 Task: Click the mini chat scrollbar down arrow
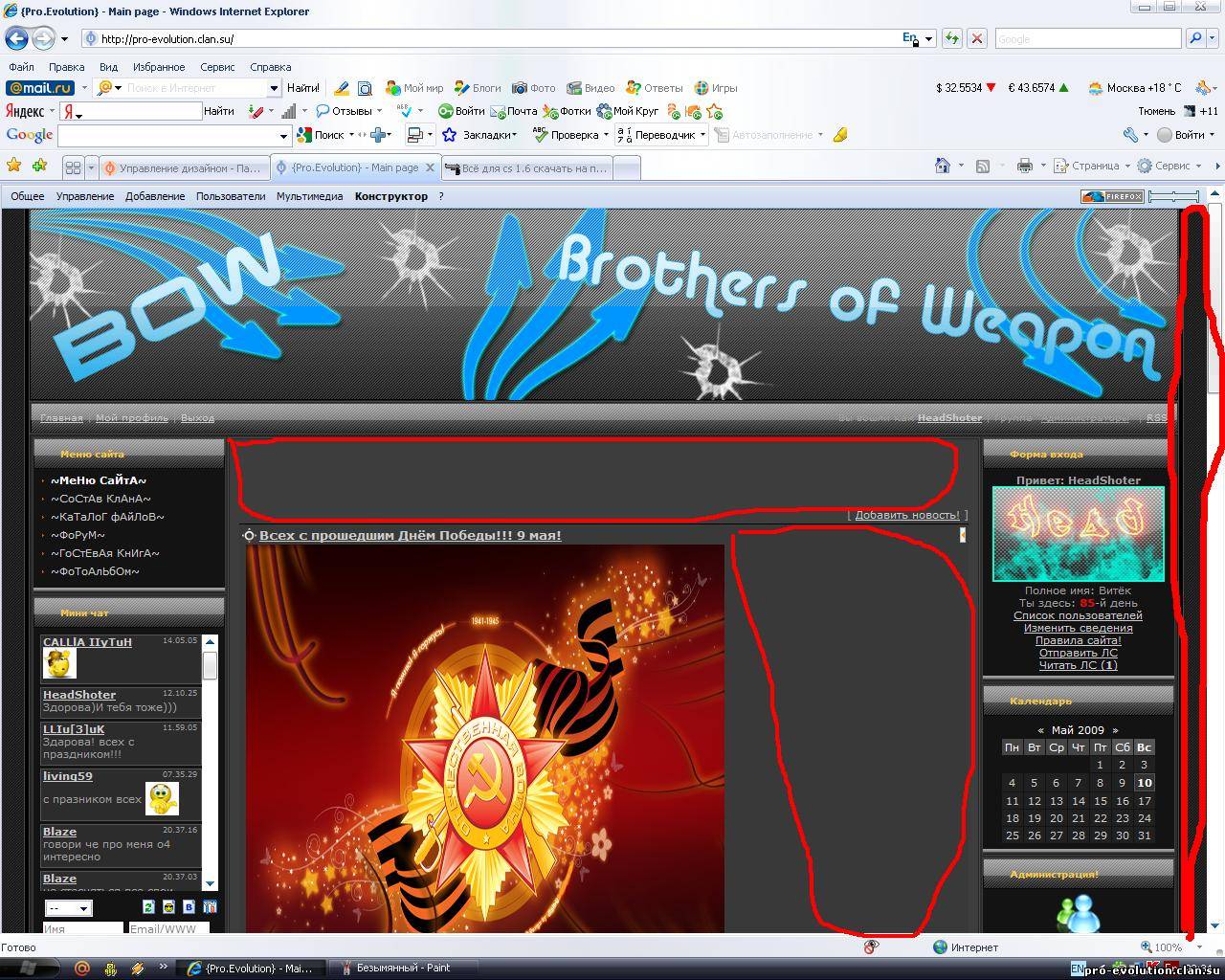coord(211,884)
